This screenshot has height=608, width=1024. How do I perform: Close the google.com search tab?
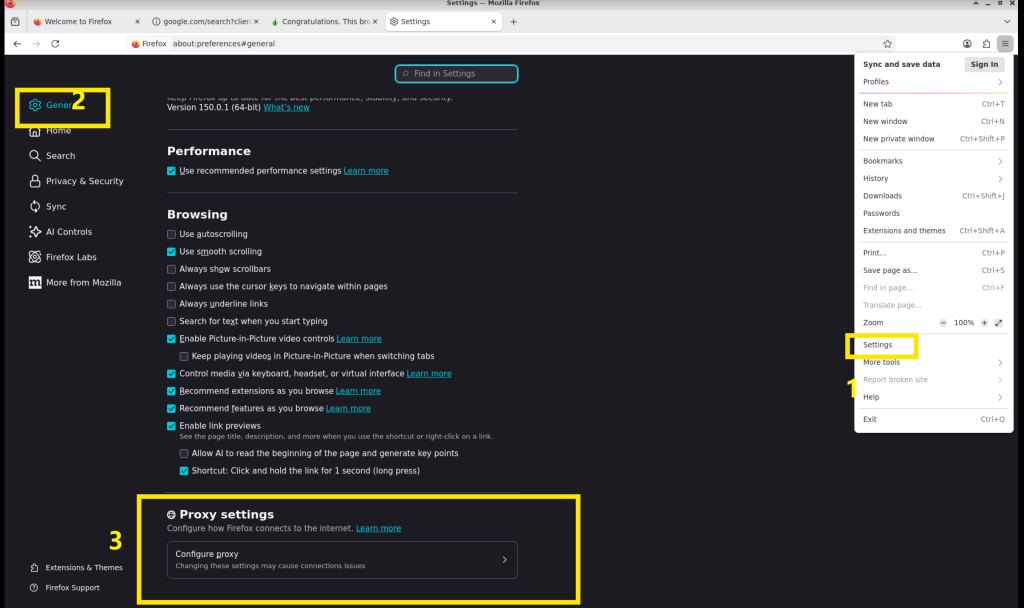click(x=256, y=22)
